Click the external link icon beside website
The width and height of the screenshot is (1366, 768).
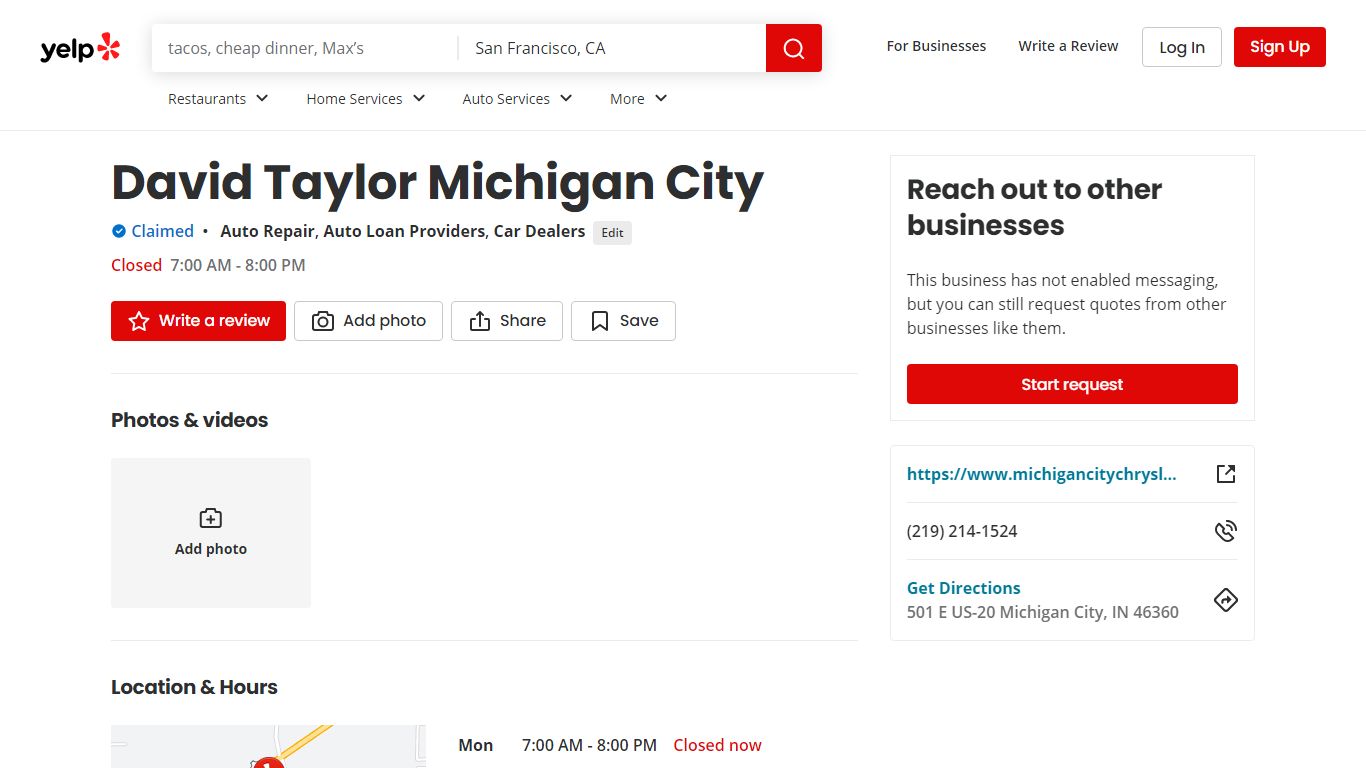point(1226,474)
